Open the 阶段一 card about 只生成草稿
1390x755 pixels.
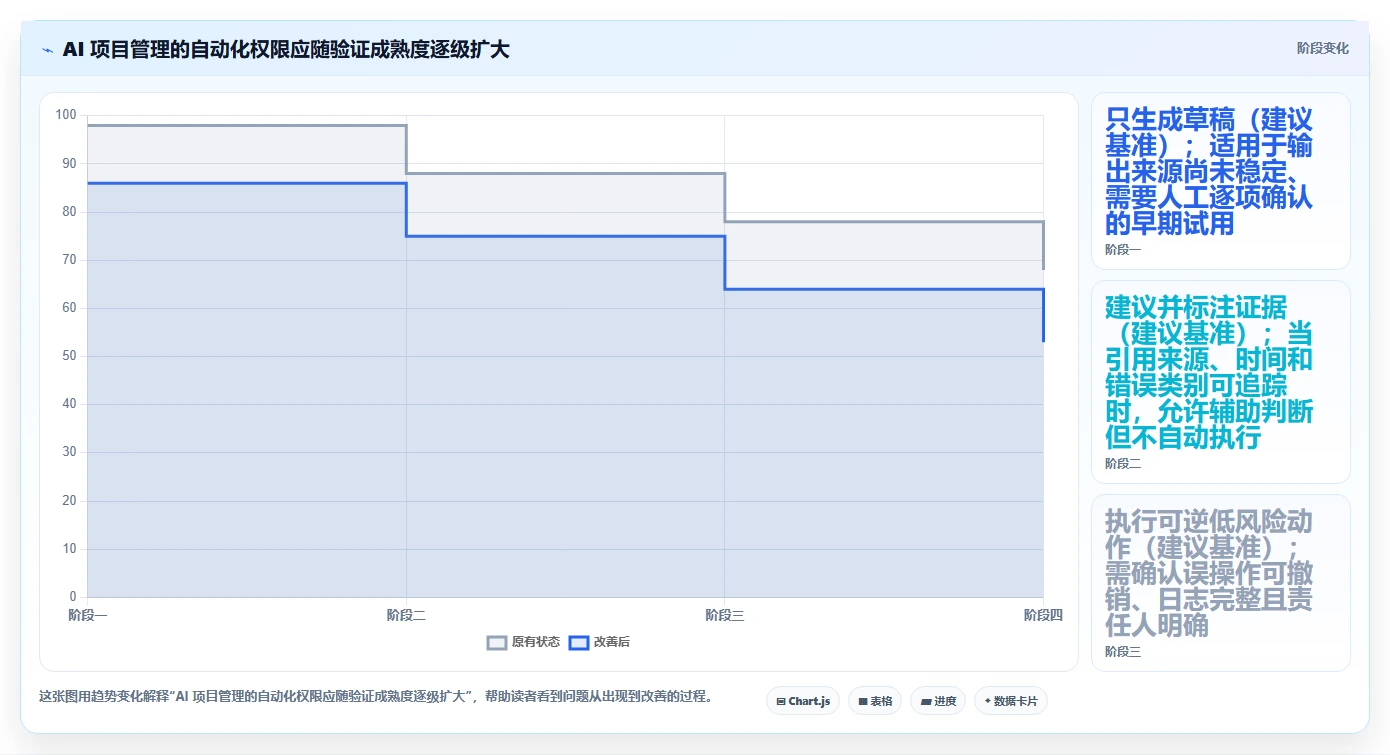pos(1220,181)
